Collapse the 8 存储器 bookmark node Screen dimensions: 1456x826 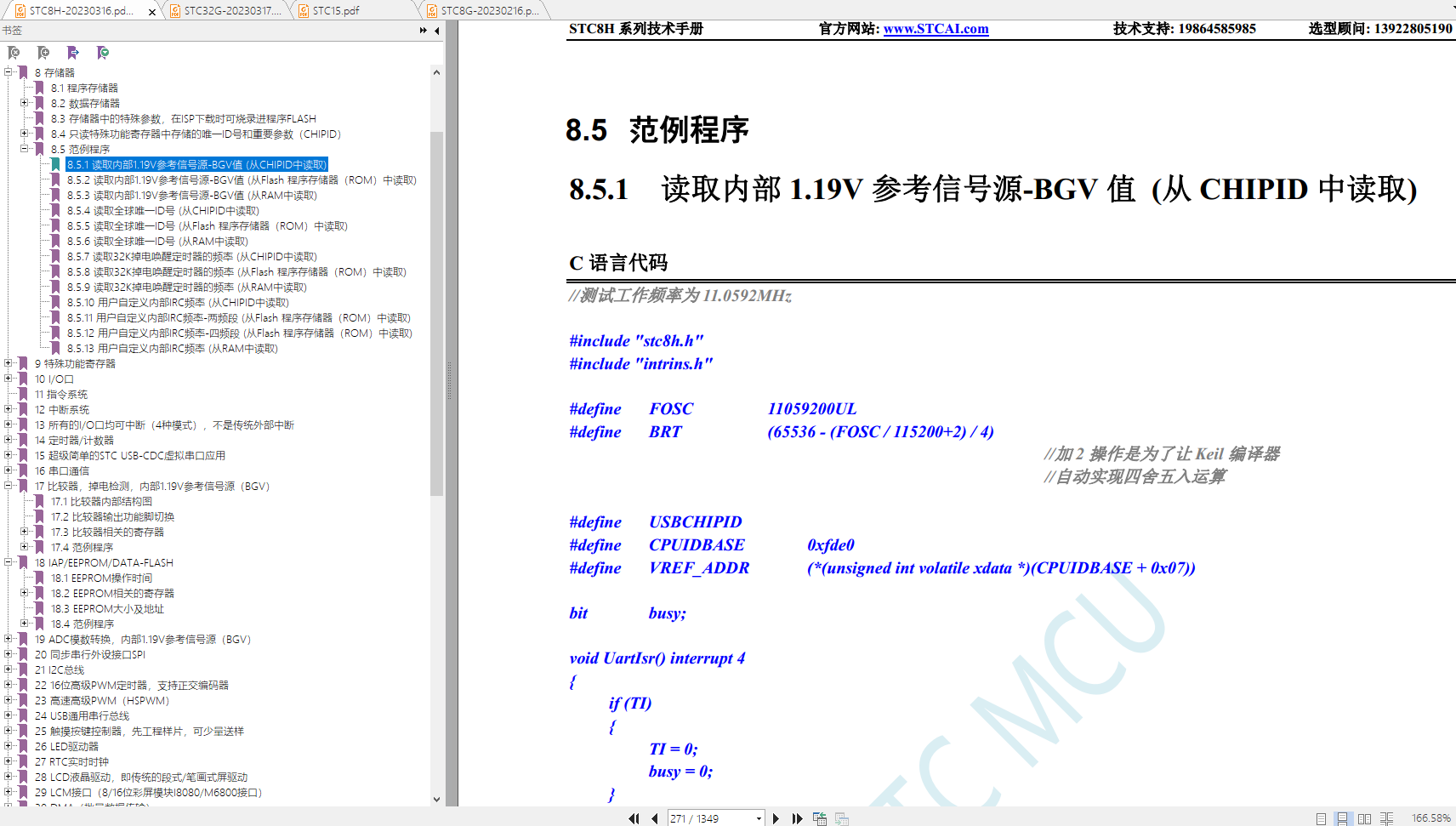tap(9, 72)
